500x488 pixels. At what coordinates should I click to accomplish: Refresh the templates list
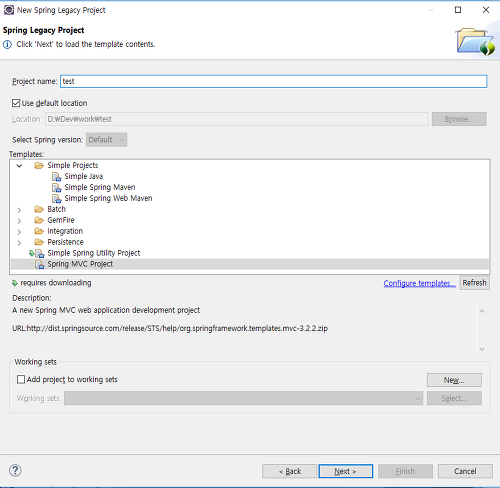tap(475, 283)
